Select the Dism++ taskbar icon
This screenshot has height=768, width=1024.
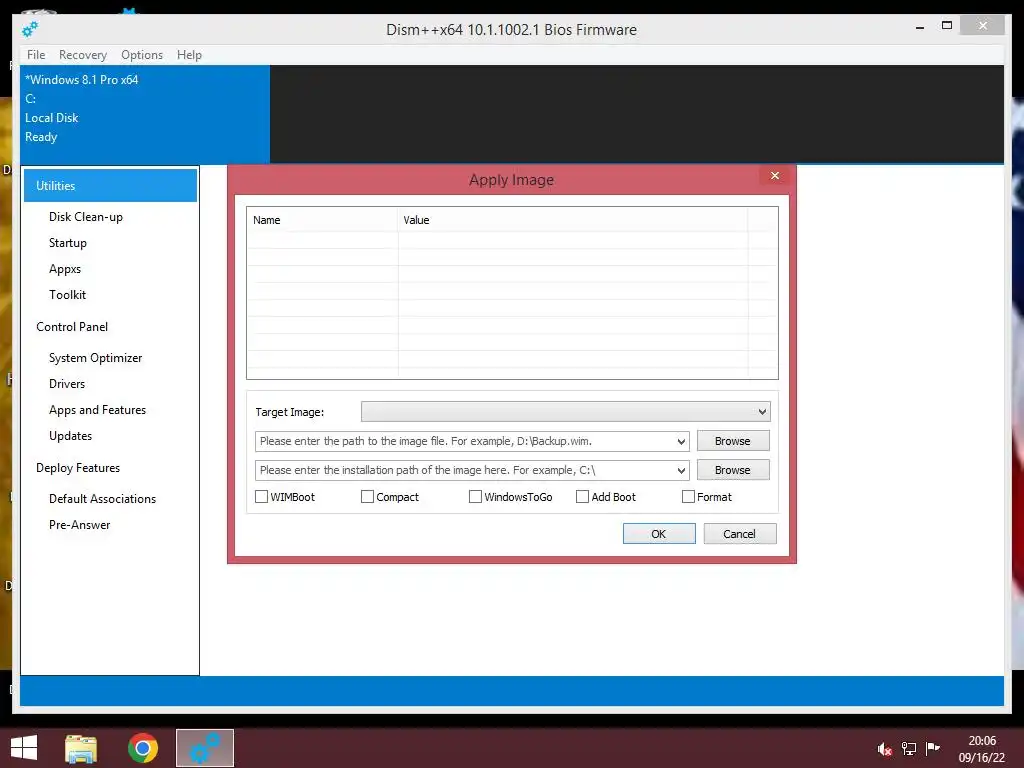[x=204, y=748]
